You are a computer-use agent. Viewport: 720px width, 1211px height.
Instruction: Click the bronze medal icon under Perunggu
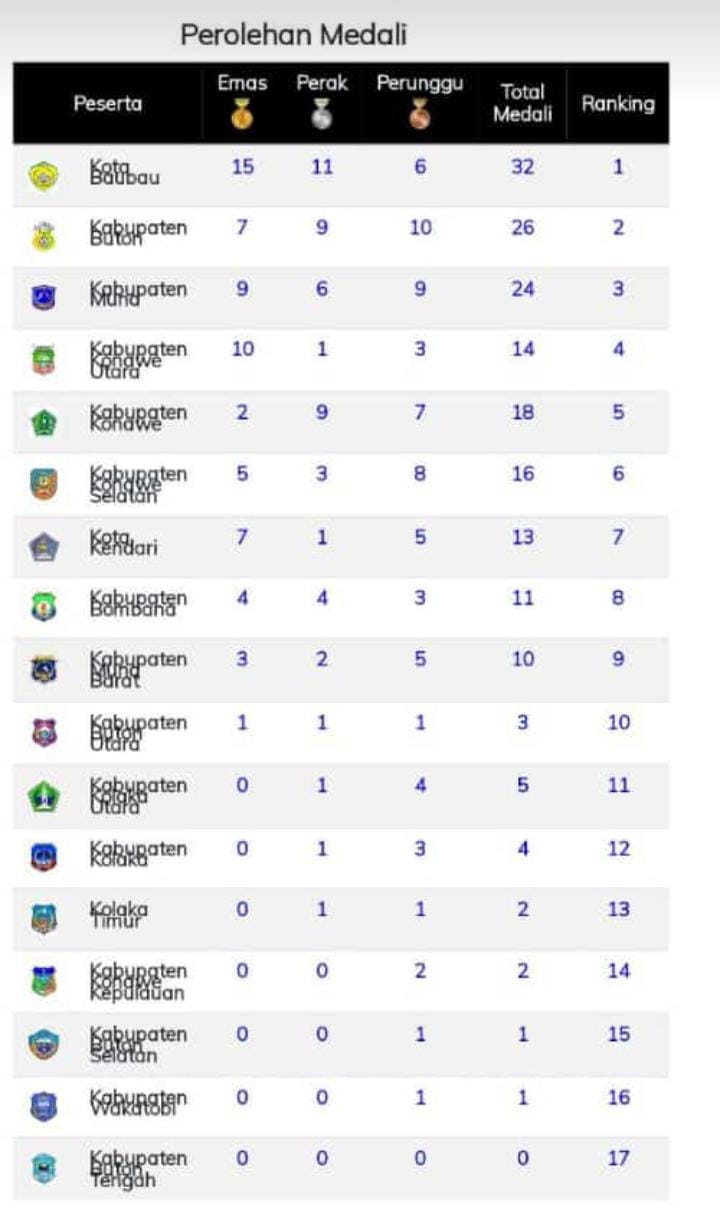click(x=419, y=116)
